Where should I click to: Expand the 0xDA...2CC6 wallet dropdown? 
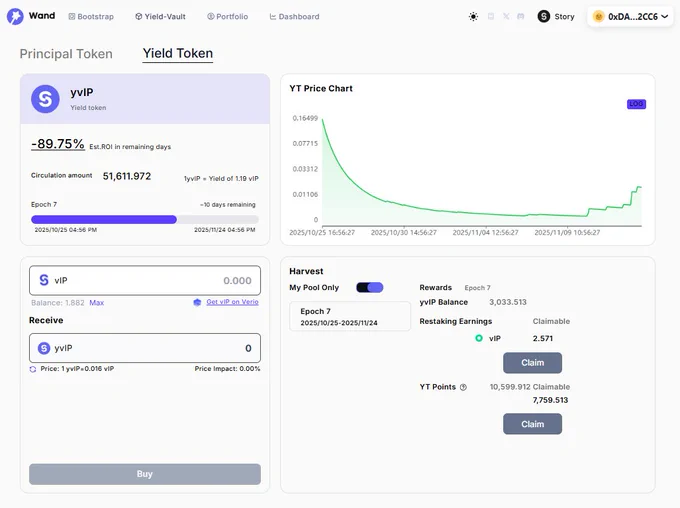631,16
